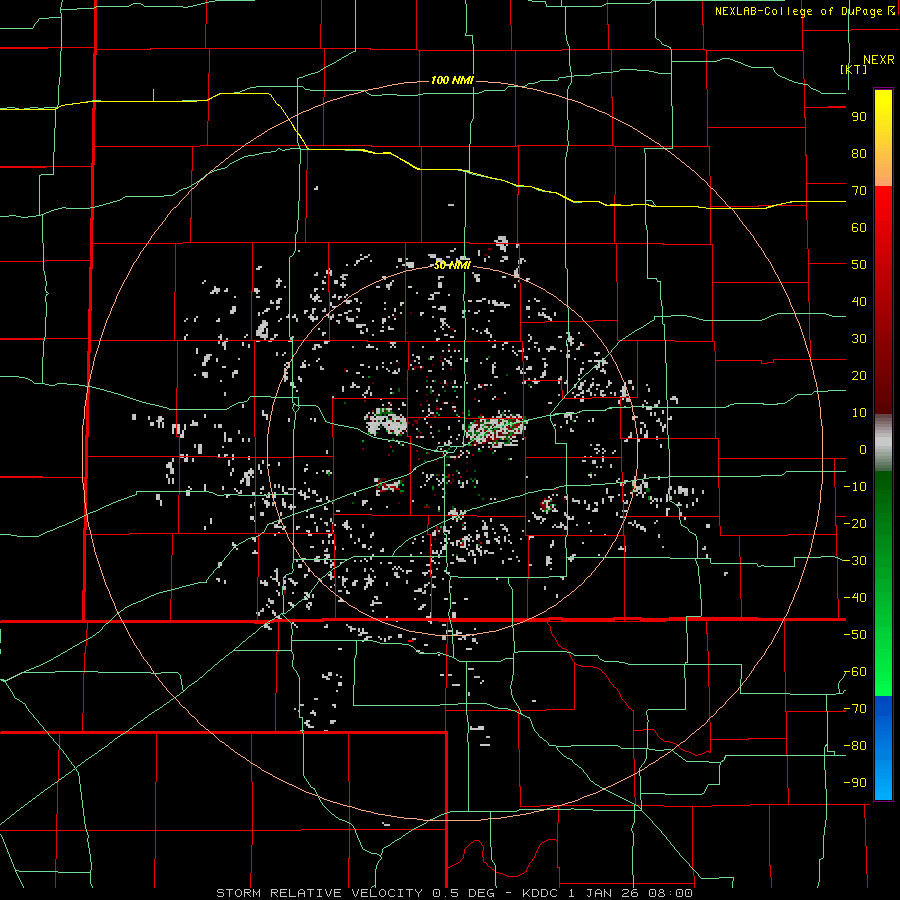This screenshot has width=900, height=900.
Task: Click the gray zero-velocity segment of color bar
Action: 883,443
